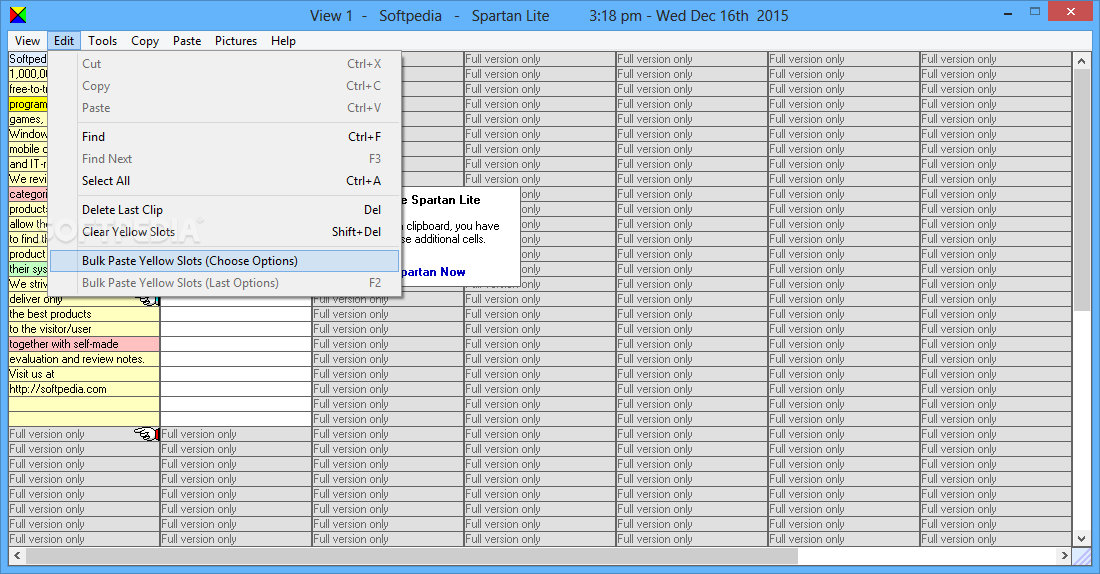1100x574 pixels.
Task: Close the Spartan Lite window
Action: click(1071, 12)
